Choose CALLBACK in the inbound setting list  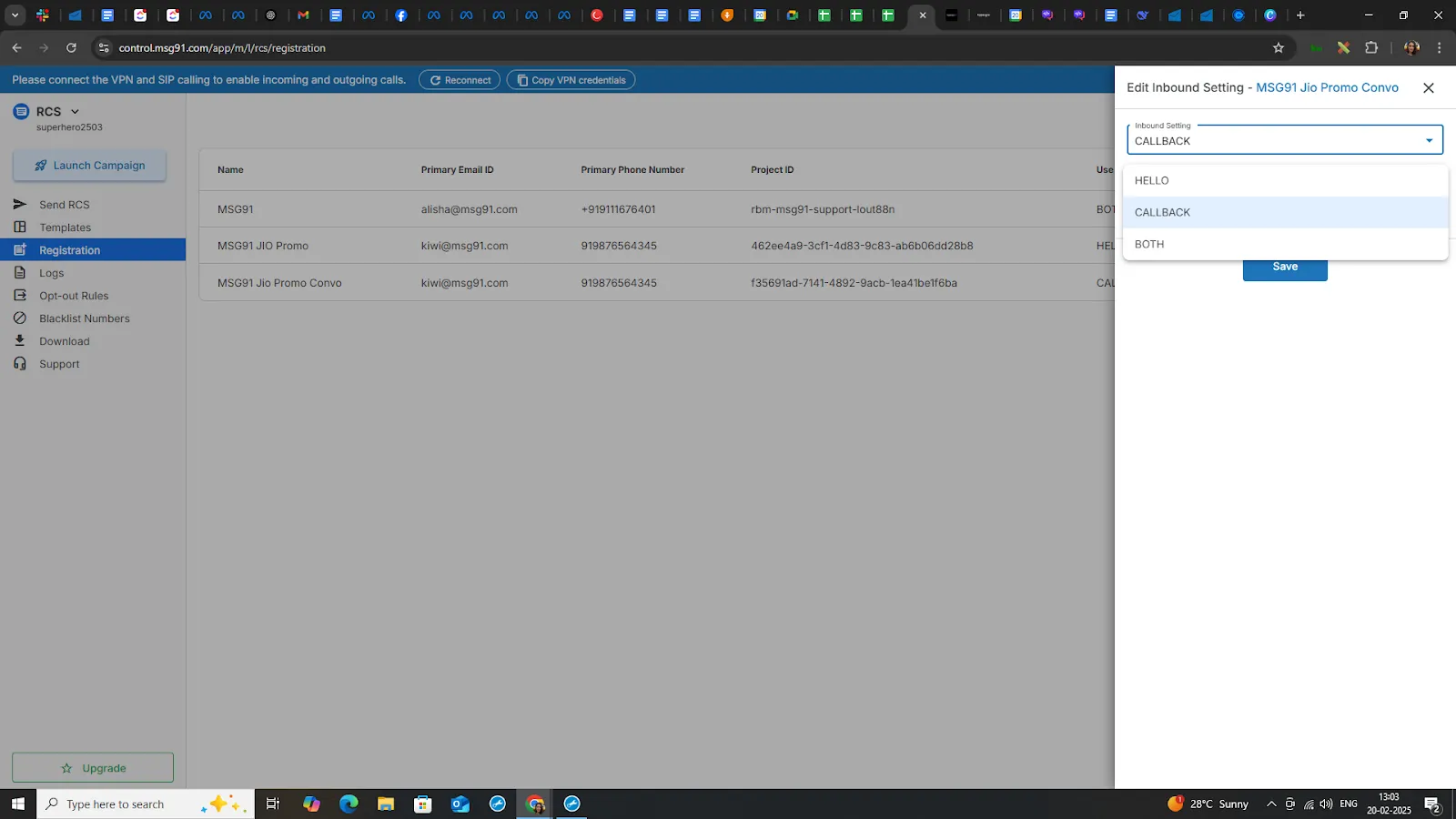tap(1285, 212)
